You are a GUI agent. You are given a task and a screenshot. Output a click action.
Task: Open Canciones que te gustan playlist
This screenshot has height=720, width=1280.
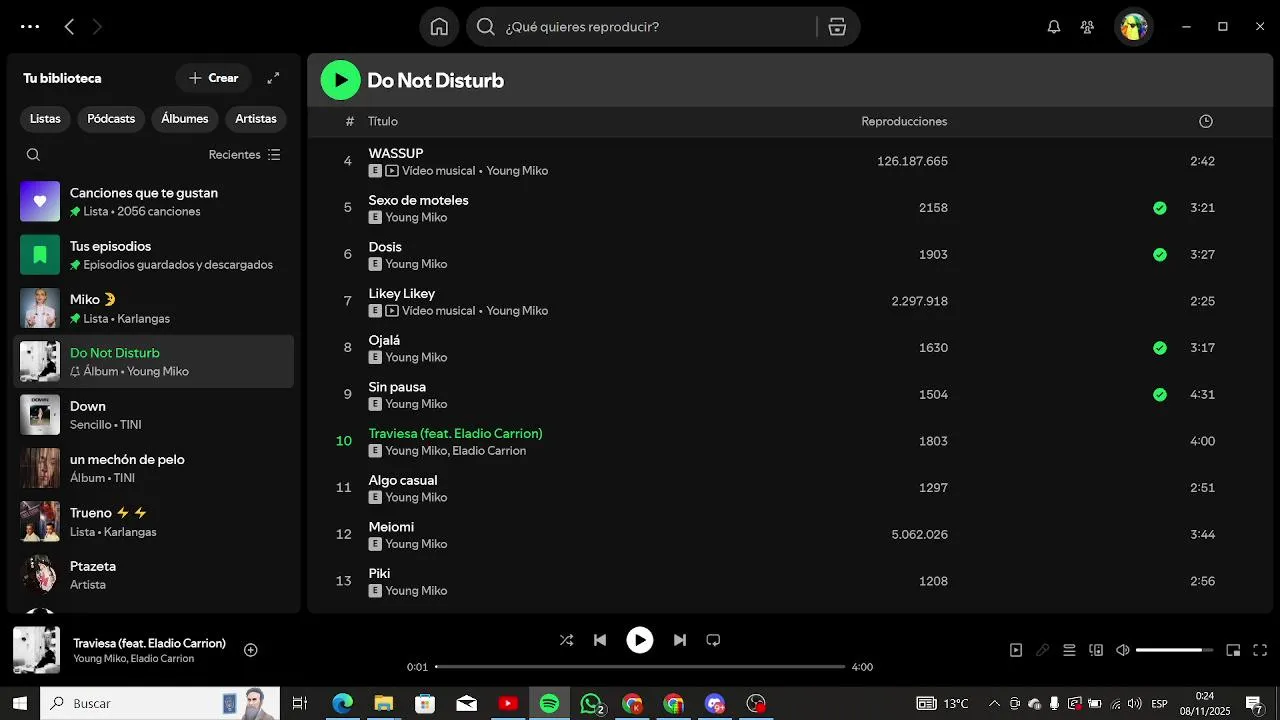click(154, 202)
